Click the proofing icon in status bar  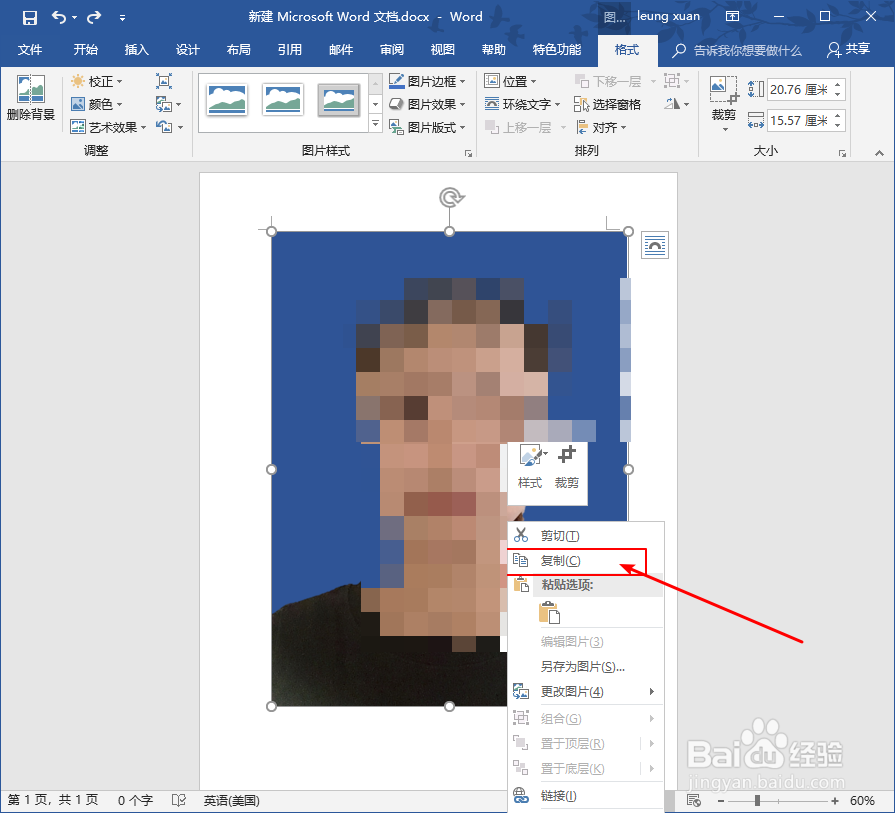tap(179, 800)
